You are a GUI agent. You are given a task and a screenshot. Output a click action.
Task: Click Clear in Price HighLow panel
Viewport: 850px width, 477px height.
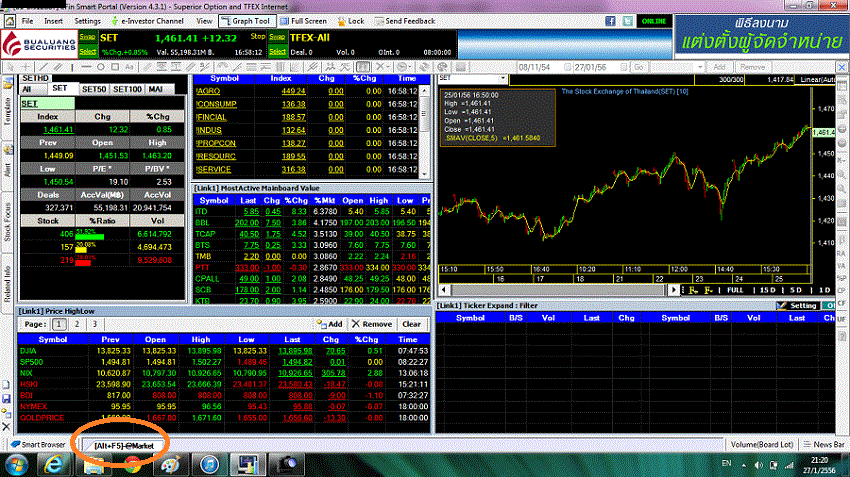411,324
